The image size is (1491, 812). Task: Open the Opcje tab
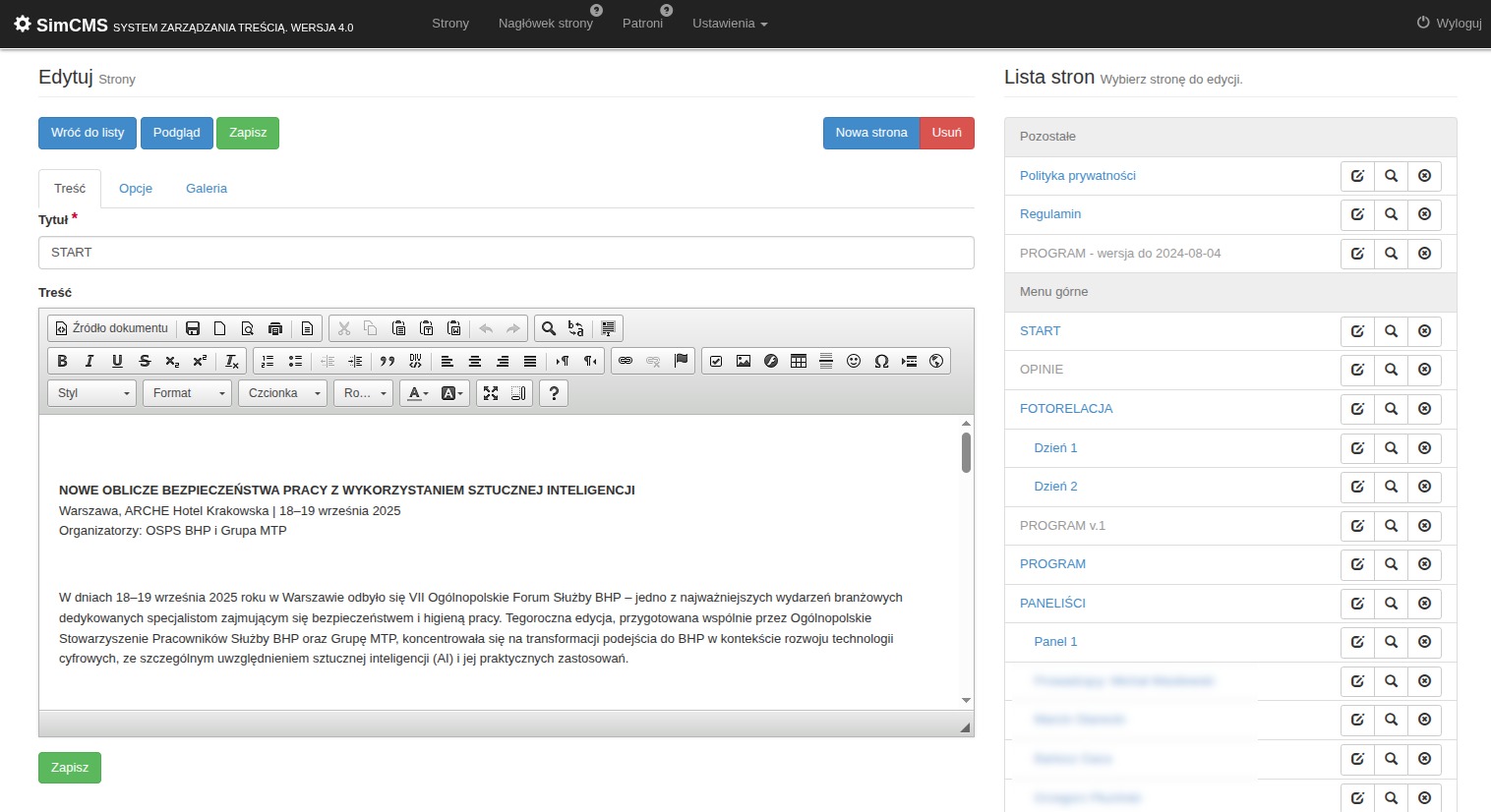(x=136, y=189)
